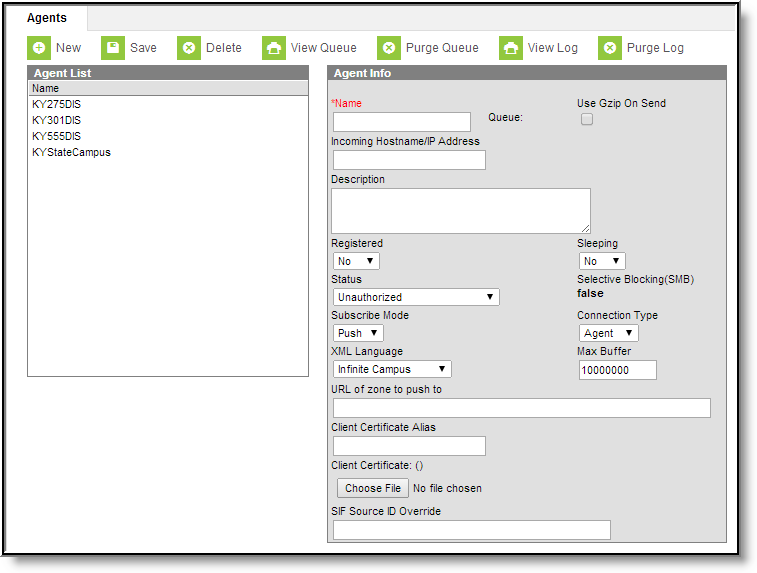This screenshot has width=757, height=573.
Task: Click the No file chosen text
Action: 447,489
